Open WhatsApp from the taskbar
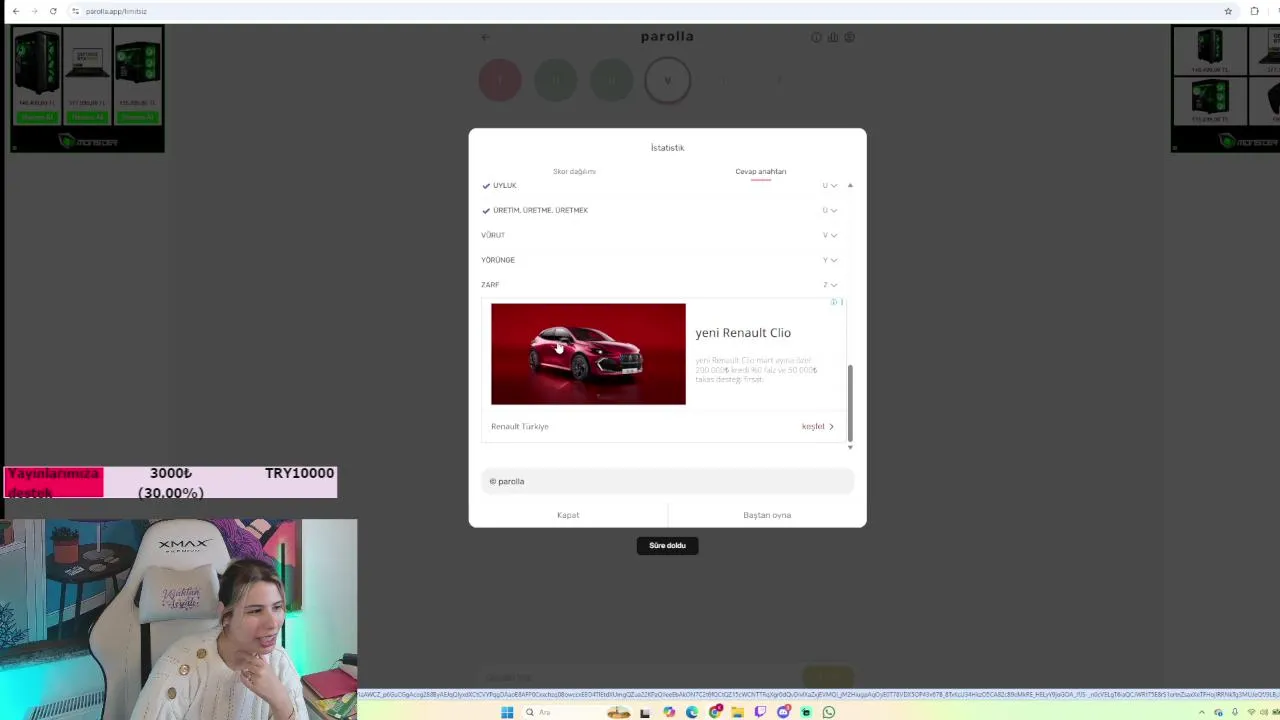 (x=829, y=712)
